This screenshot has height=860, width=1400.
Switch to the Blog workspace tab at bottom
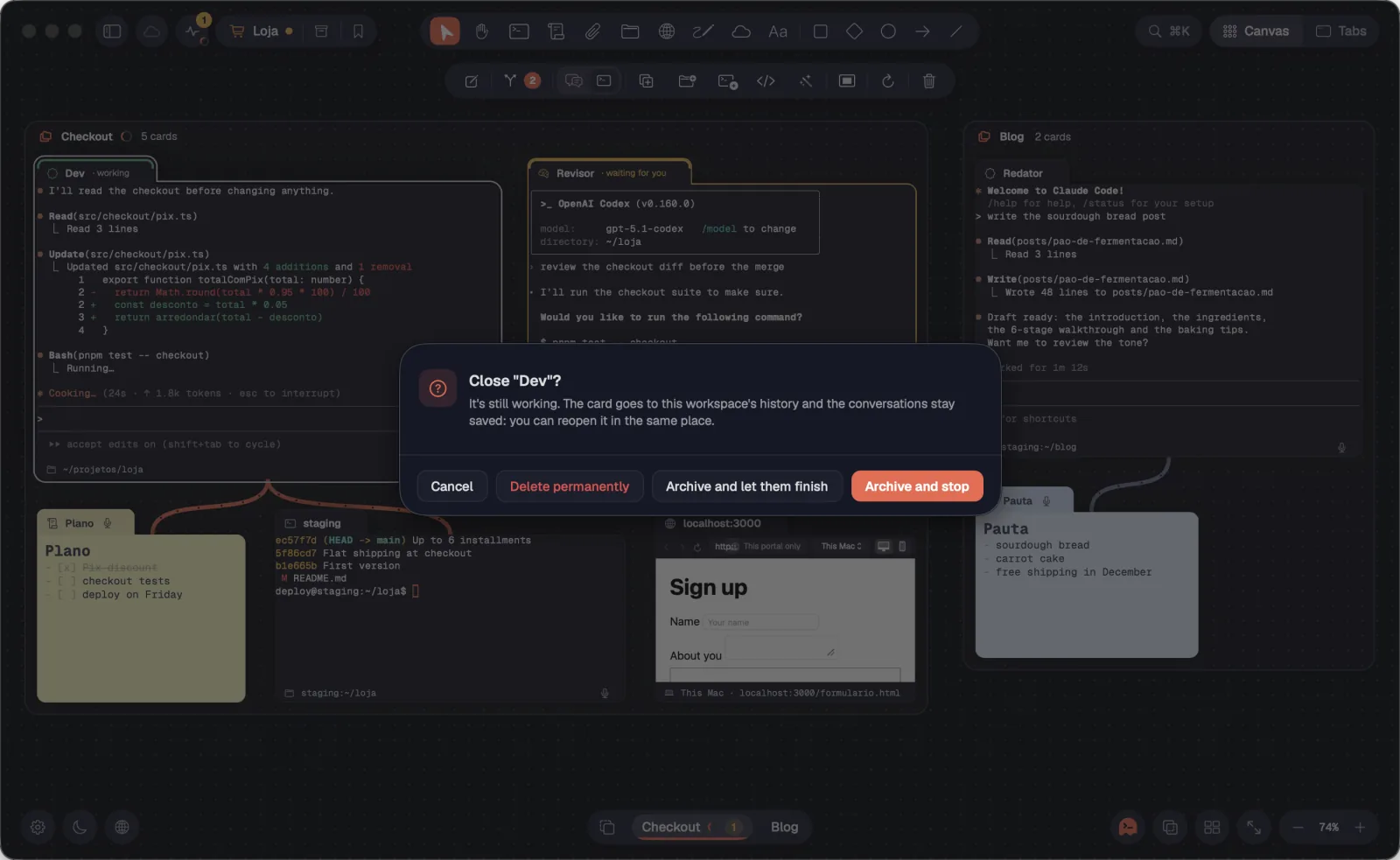[784, 828]
